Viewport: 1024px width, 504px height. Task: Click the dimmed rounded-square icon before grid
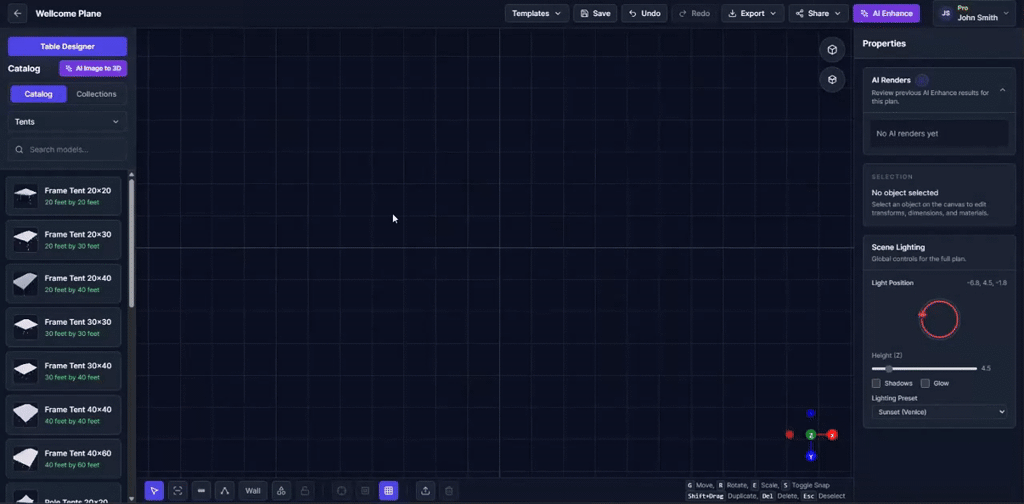pos(342,491)
